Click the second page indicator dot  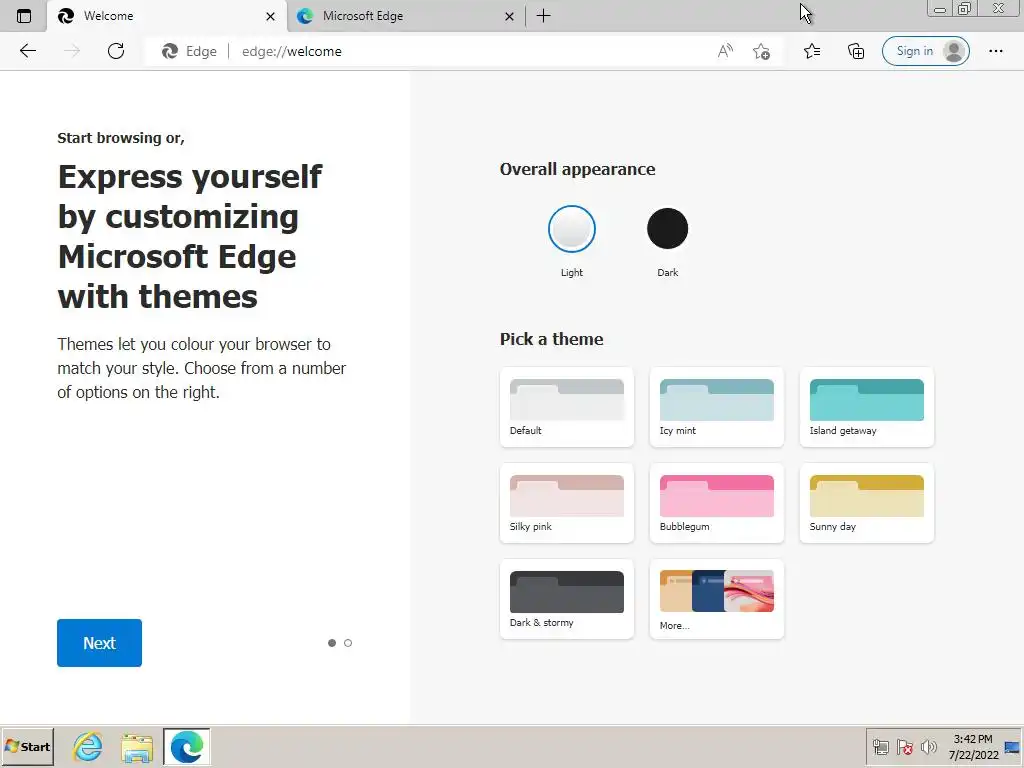click(x=348, y=643)
